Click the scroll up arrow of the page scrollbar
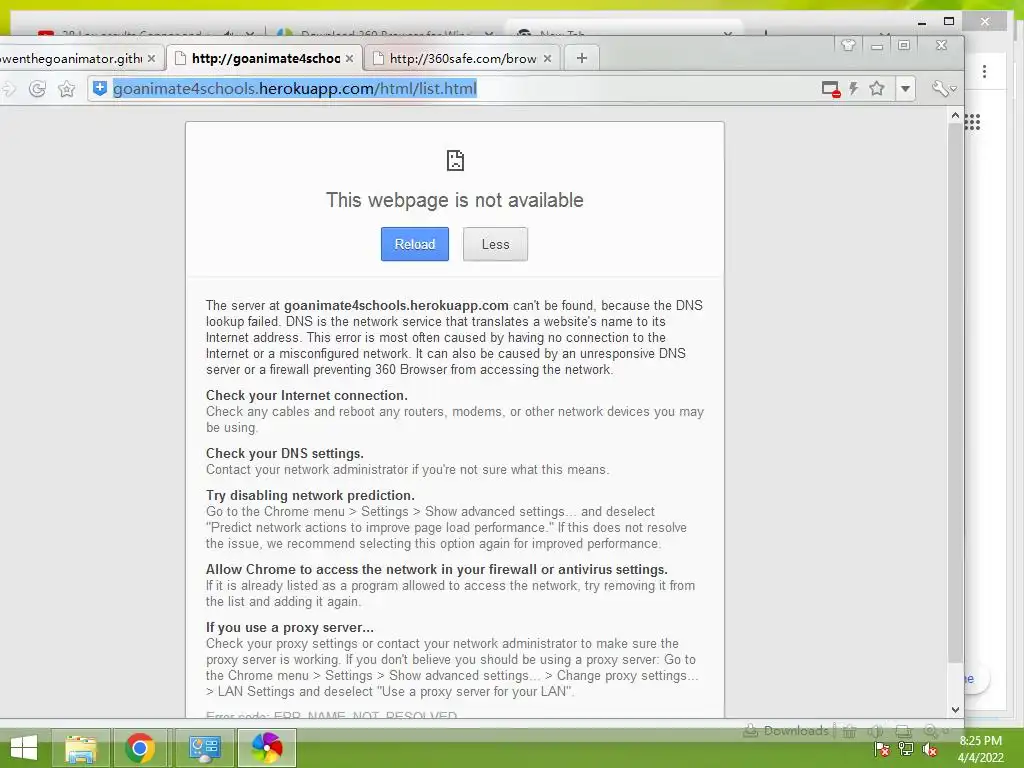Image resolution: width=1024 pixels, height=768 pixels. (x=955, y=116)
